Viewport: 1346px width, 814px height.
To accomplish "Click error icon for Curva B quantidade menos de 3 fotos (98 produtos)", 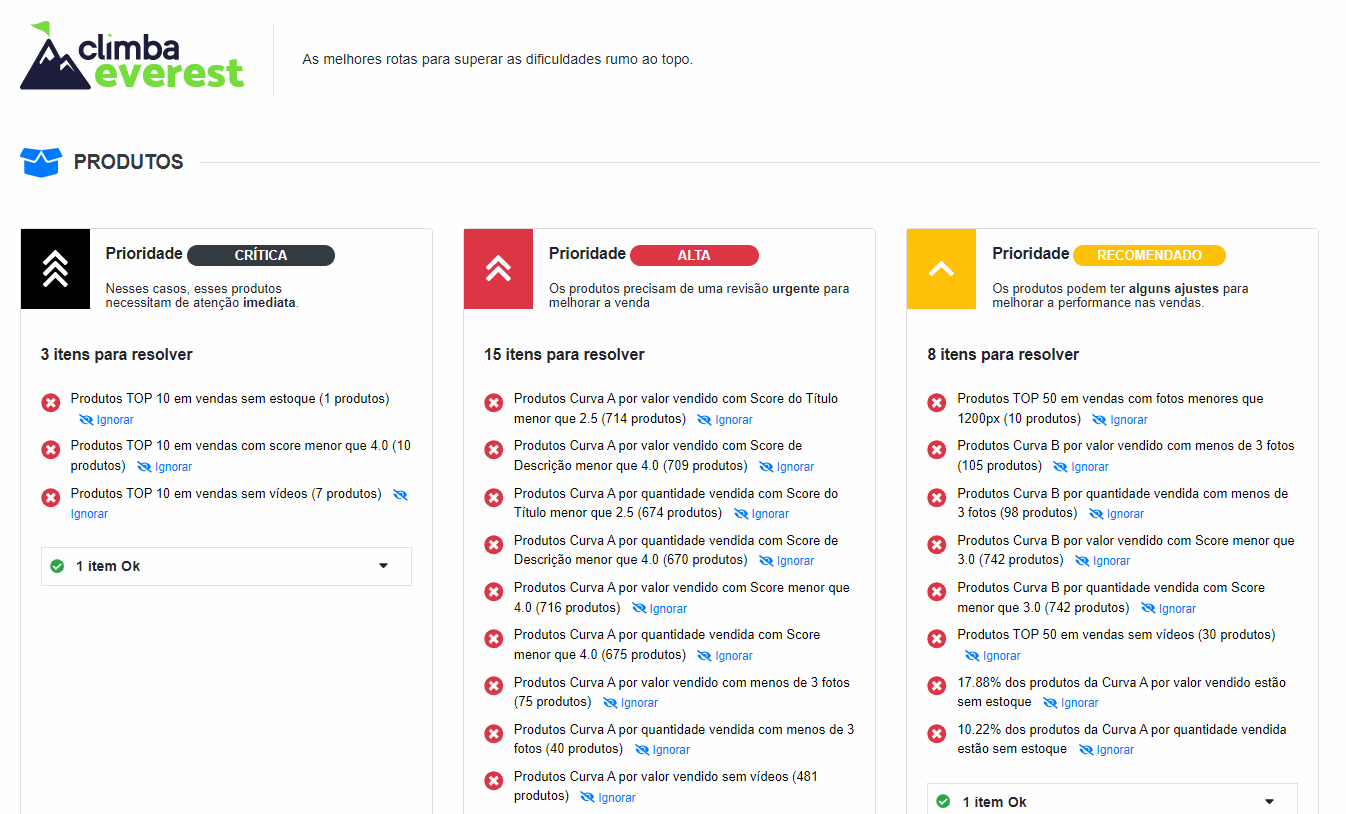I will 936,497.
